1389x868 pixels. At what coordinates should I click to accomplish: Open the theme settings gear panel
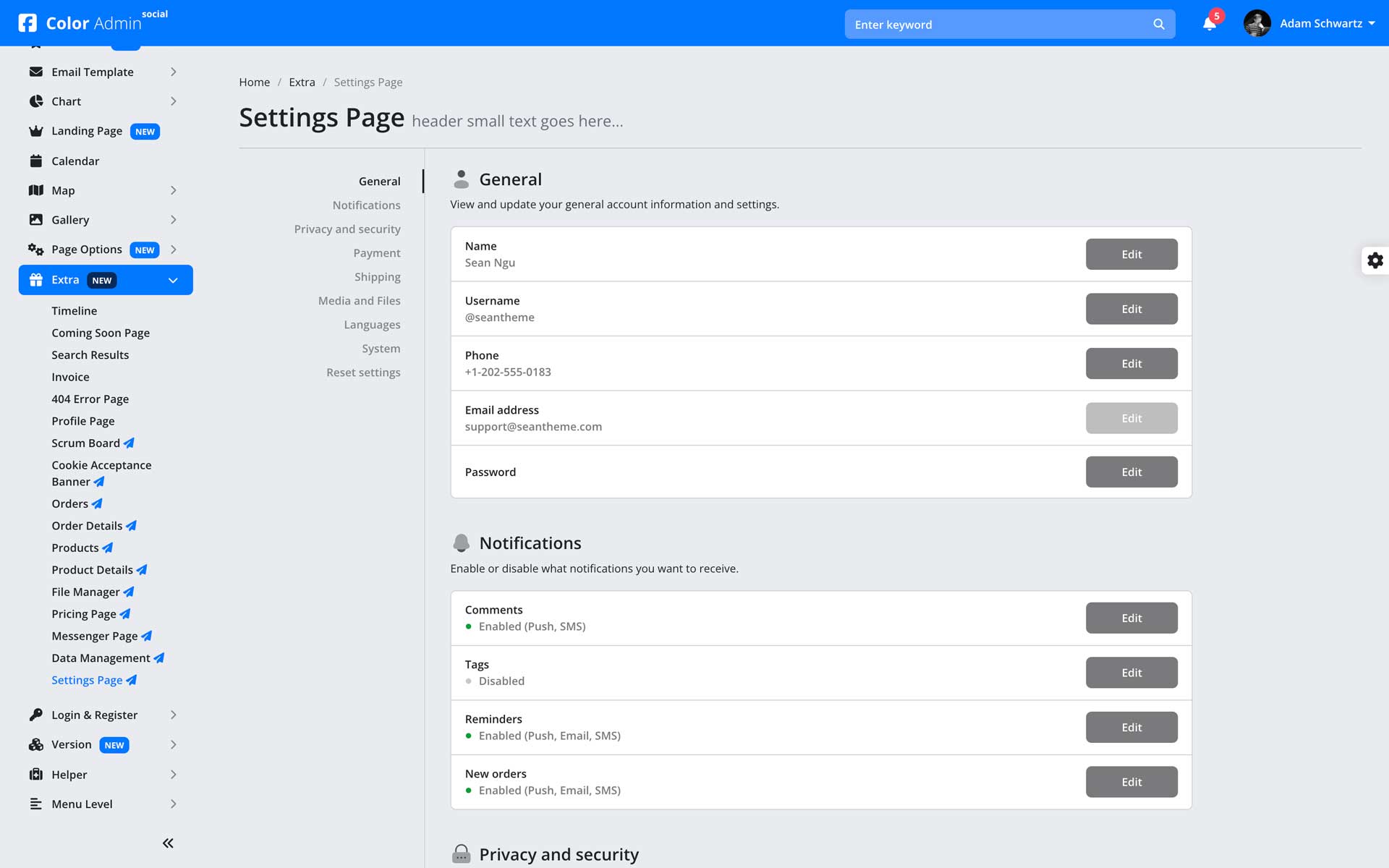(1375, 260)
